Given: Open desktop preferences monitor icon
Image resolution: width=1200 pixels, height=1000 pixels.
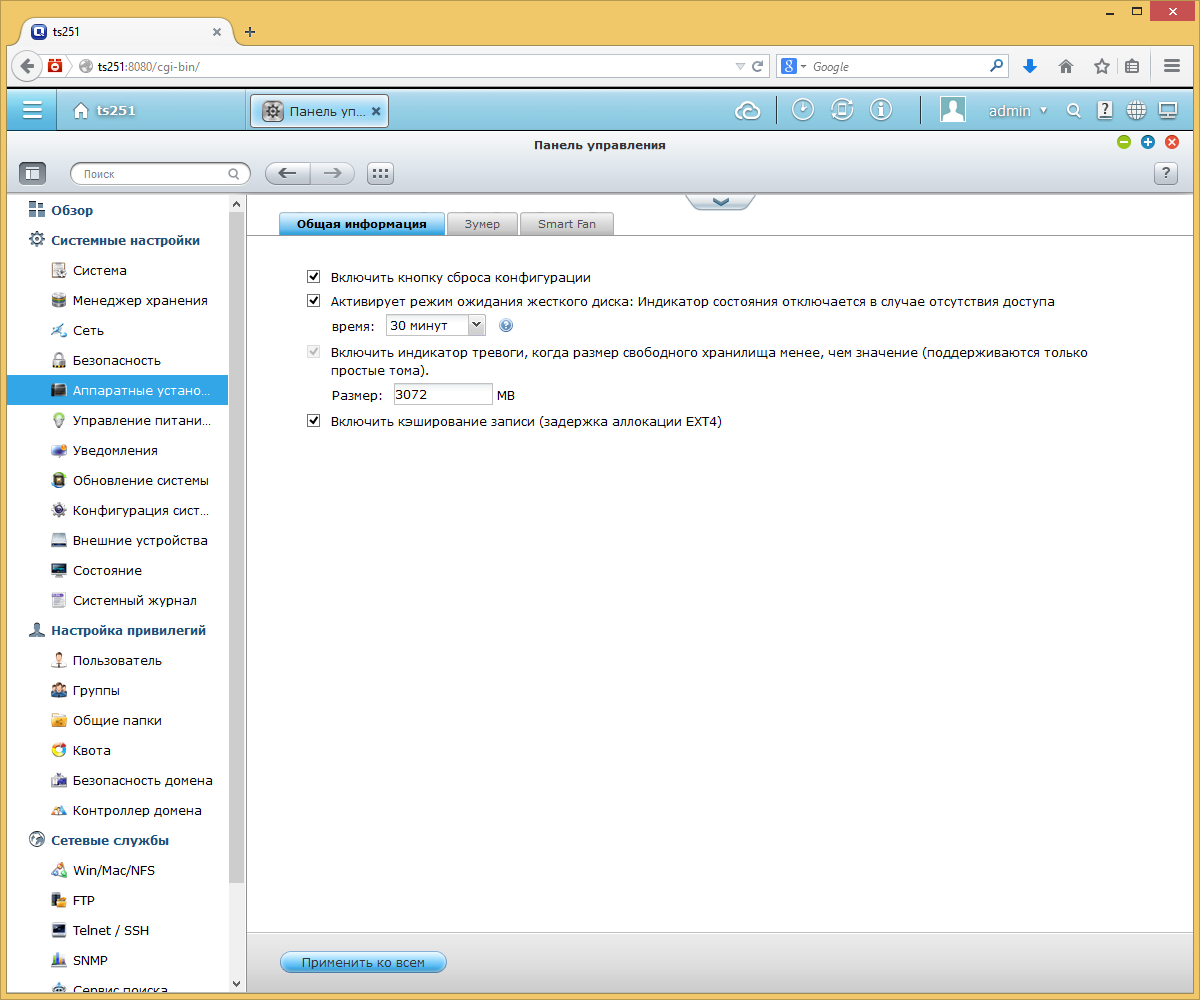Looking at the screenshot, I should coord(1167,110).
